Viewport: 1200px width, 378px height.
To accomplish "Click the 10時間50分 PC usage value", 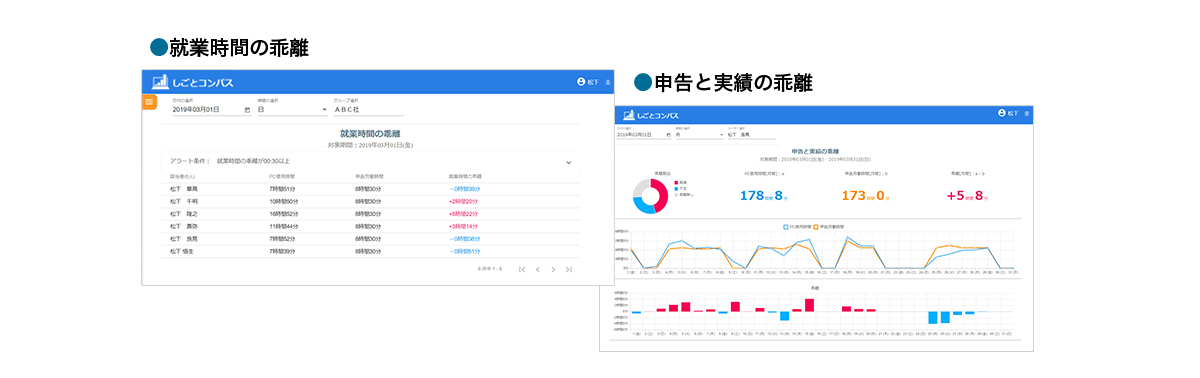I will pyautogui.click(x=285, y=201).
